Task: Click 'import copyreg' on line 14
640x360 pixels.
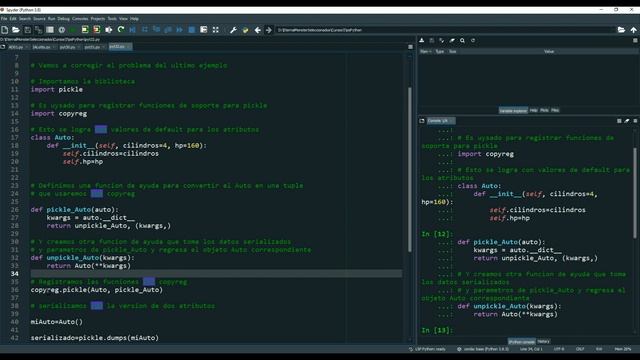Action: pyautogui.click(x=59, y=113)
